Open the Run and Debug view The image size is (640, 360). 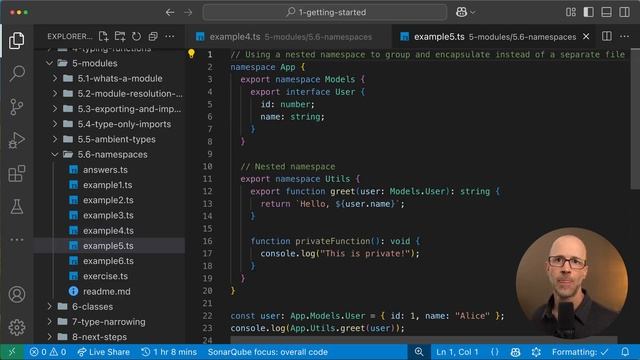[17, 140]
